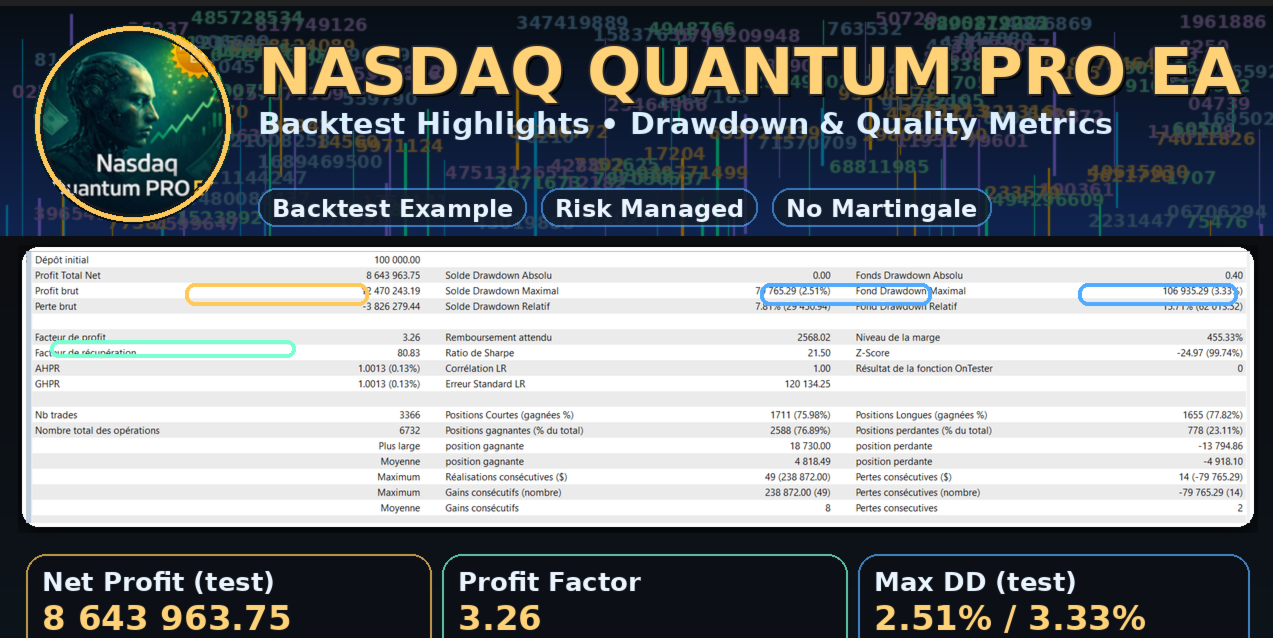Click the "Corrélation LR" label
This screenshot has width=1273, height=638.
point(476,368)
